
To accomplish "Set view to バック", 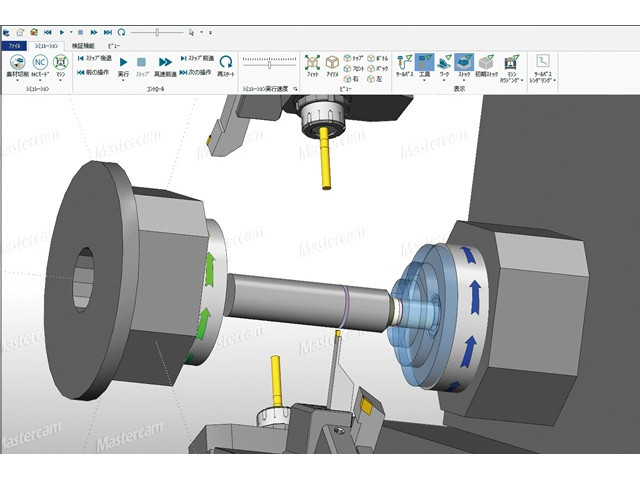I will [x=378, y=69].
